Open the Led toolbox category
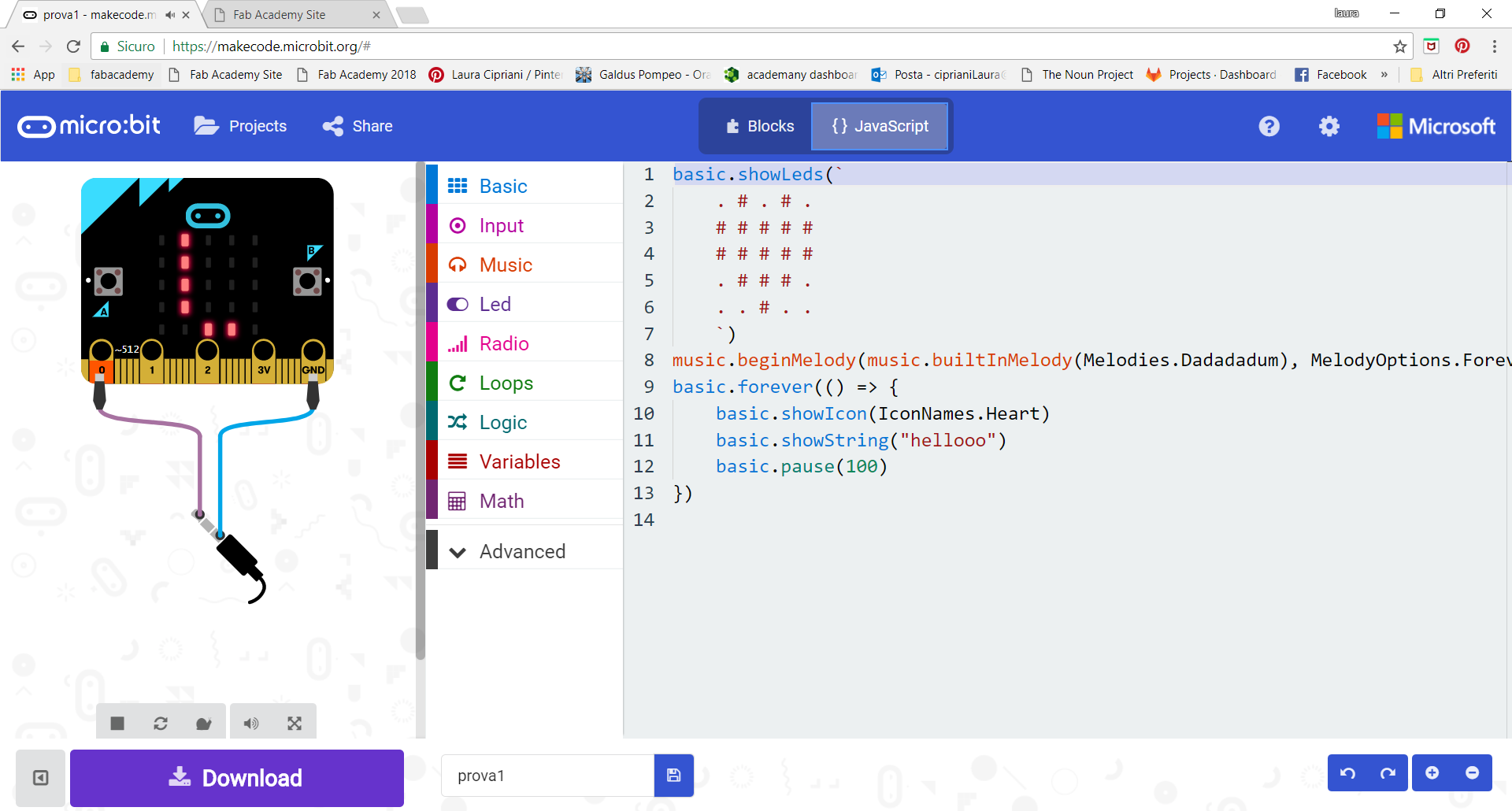The height and width of the screenshot is (811, 1512). [524, 304]
